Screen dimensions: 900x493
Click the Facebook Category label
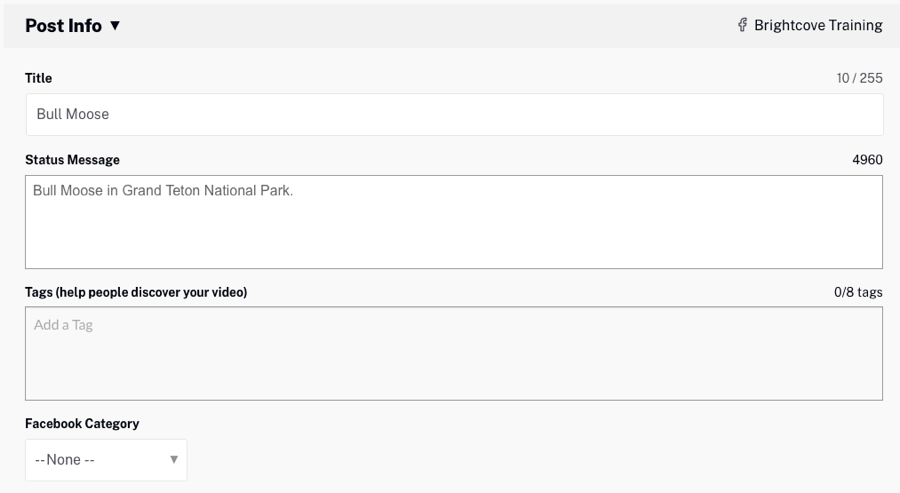pyautogui.click(x=82, y=423)
